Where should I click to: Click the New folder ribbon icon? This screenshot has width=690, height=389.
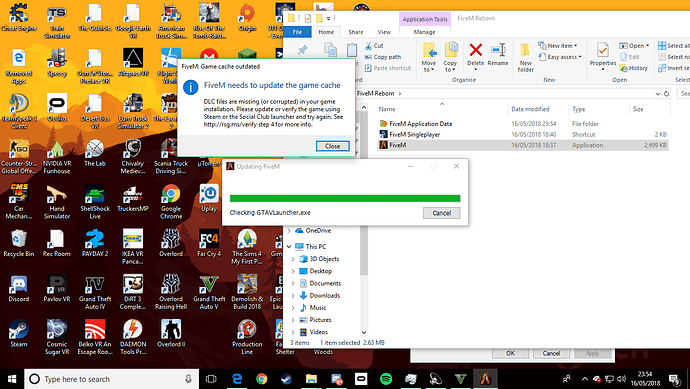click(x=525, y=57)
